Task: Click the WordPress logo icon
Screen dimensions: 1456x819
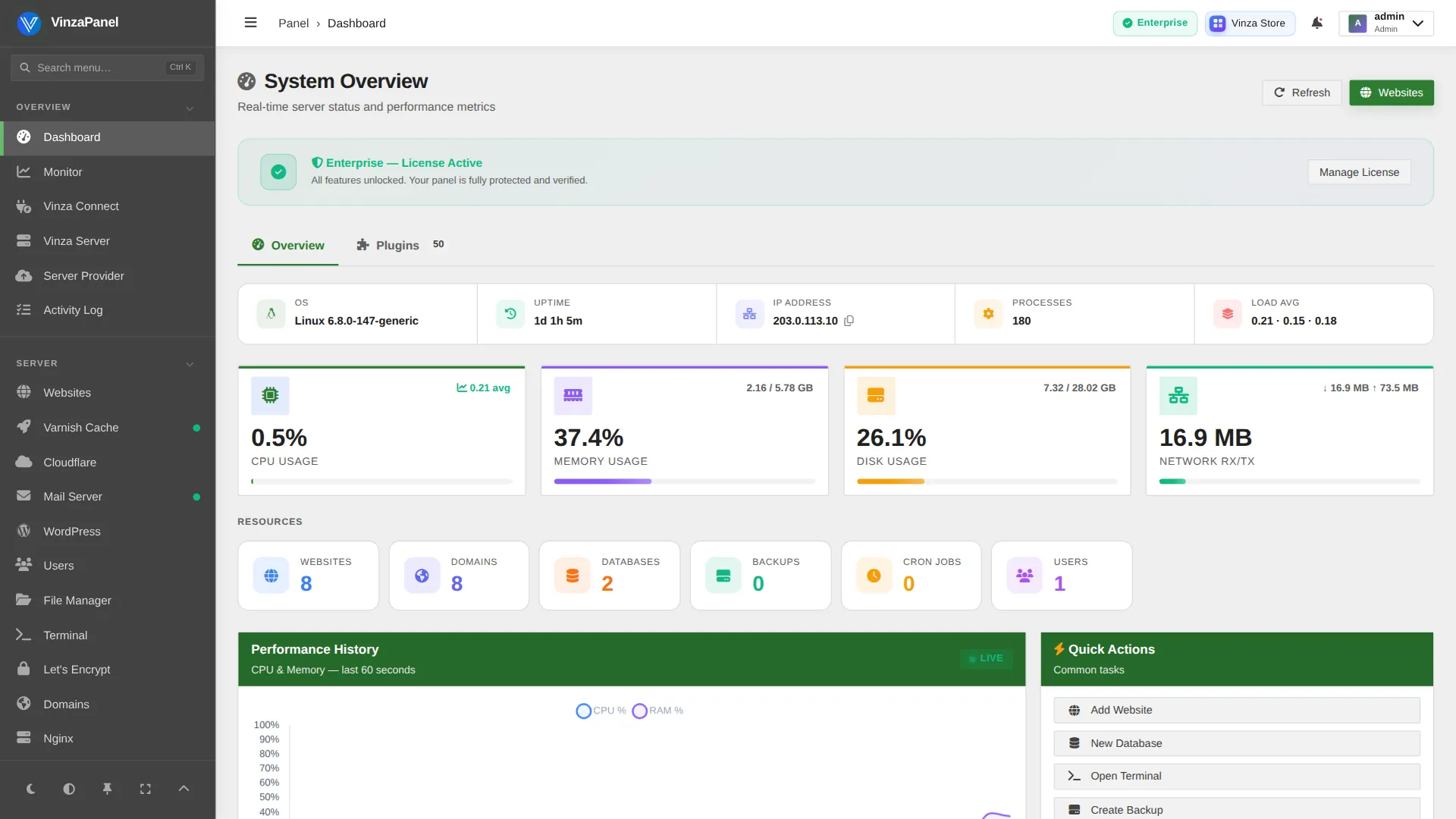Action: (x=24, y=531)
